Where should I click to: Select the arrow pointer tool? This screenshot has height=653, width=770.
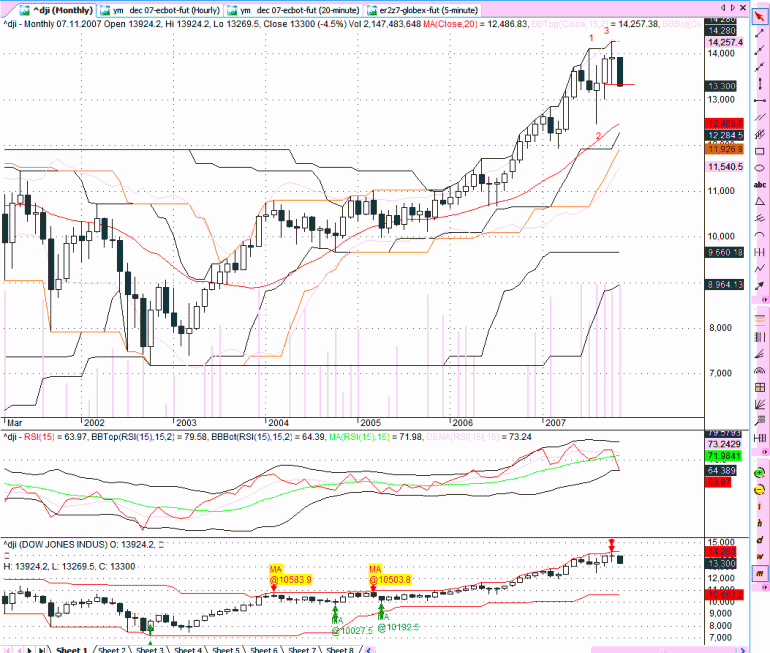tap(760, 16)
